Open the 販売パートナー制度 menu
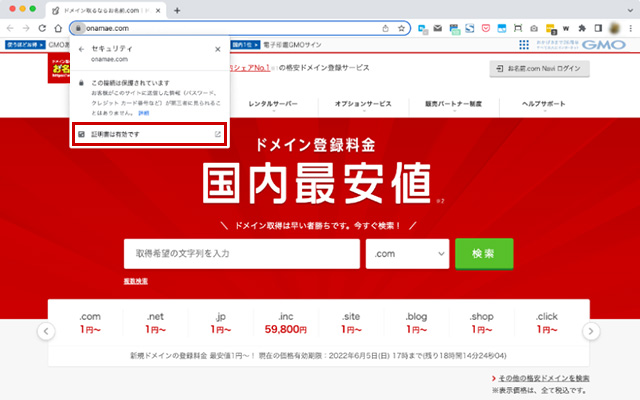640x400 pixels. click(453, 104)
